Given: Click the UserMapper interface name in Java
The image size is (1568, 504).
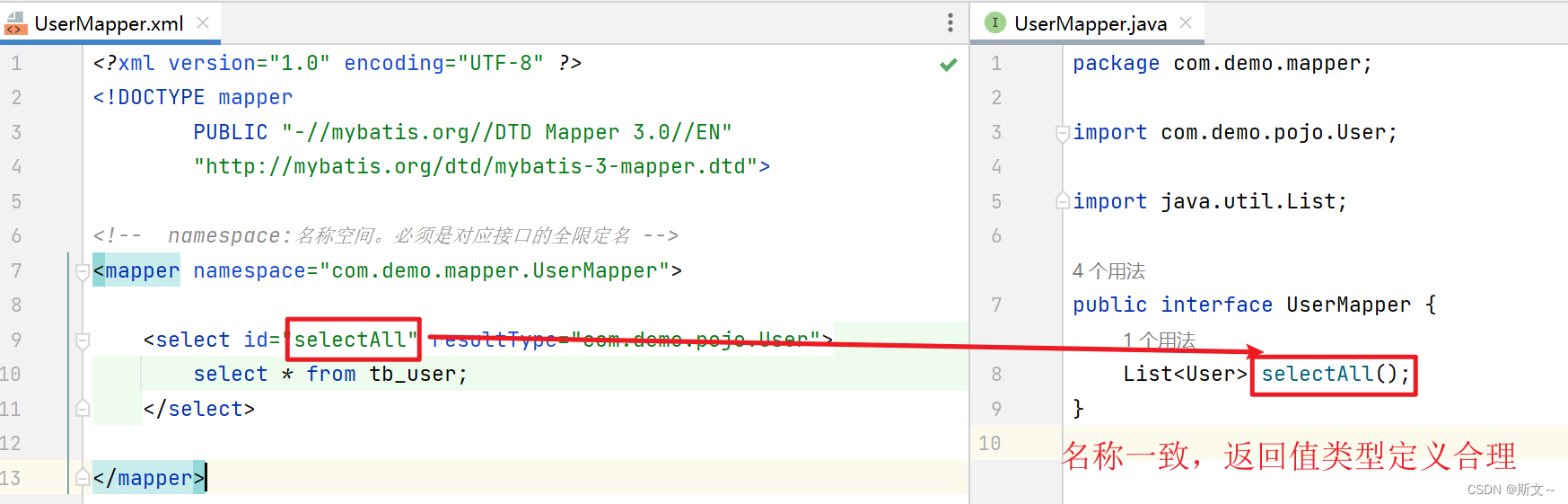Looking at the screenshot, I should tap(1348, 305).
